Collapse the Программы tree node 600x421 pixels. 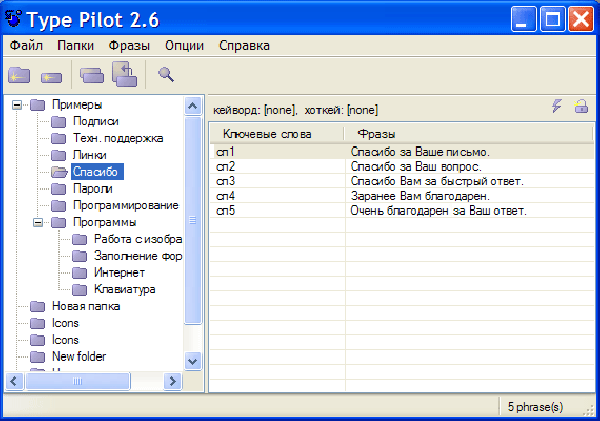pos(38,222)
